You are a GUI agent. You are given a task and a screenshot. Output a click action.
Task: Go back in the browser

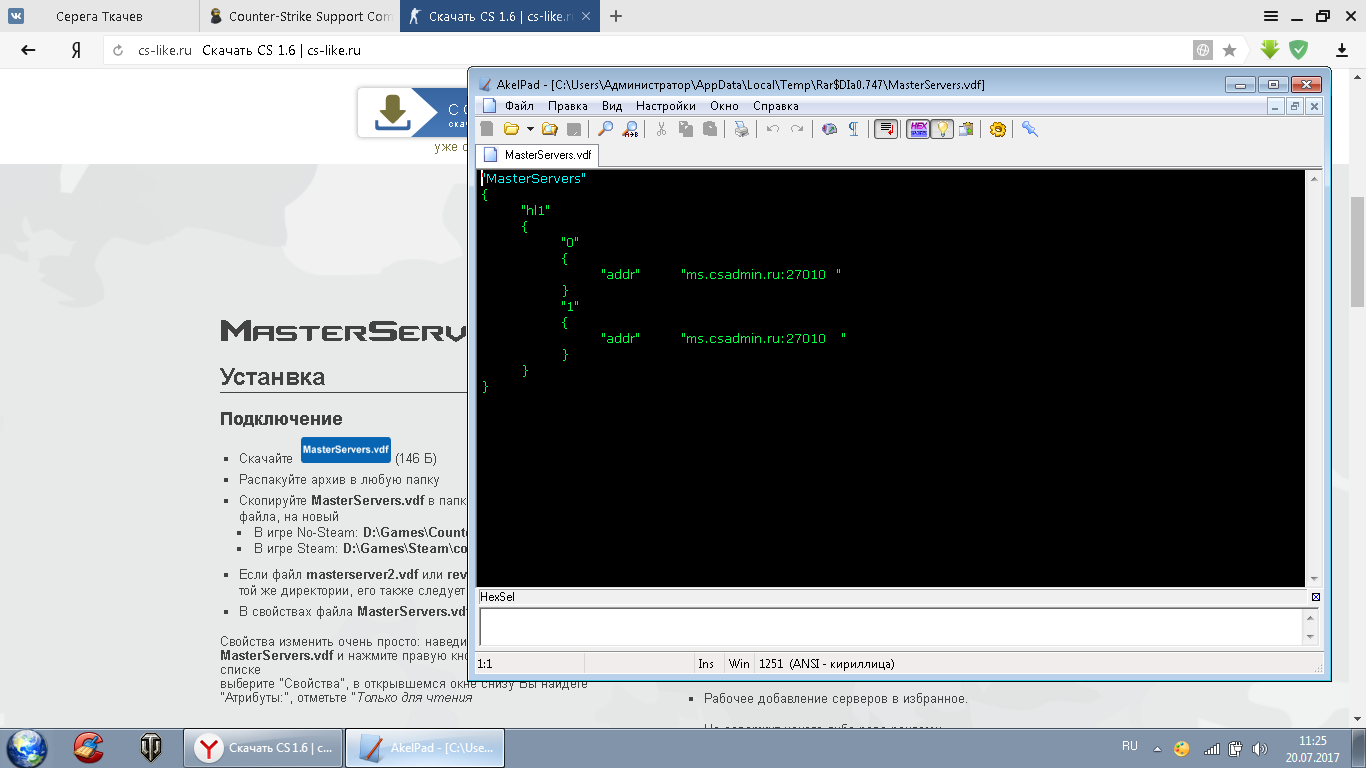point(28,50)
